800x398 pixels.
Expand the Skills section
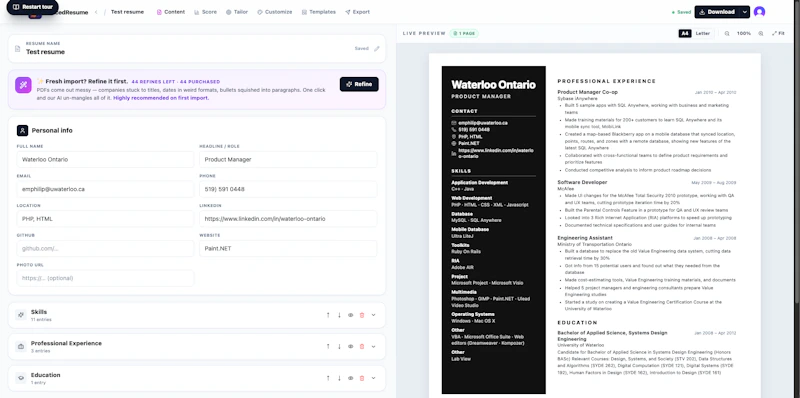[373, 315]
